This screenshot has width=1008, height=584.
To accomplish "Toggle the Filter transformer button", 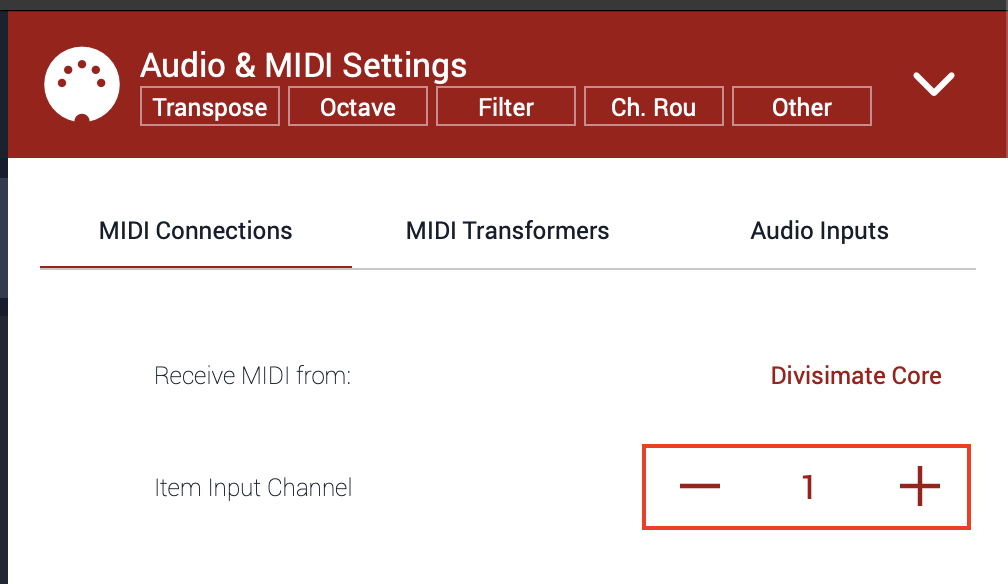I will (x=506, y=107).
